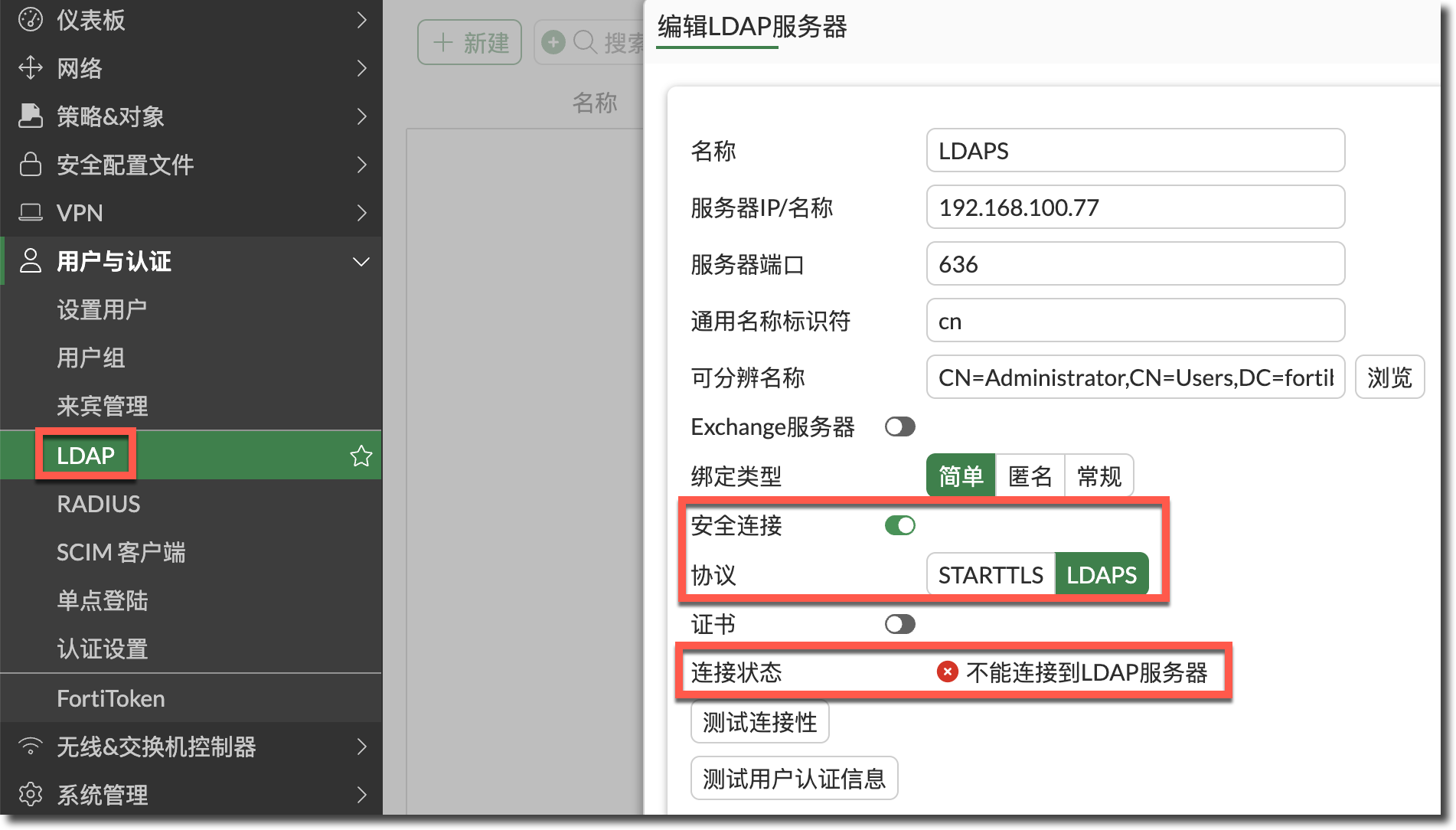Click the favorite star next to LDAP
1456x830 pixels.
point(361,456)
